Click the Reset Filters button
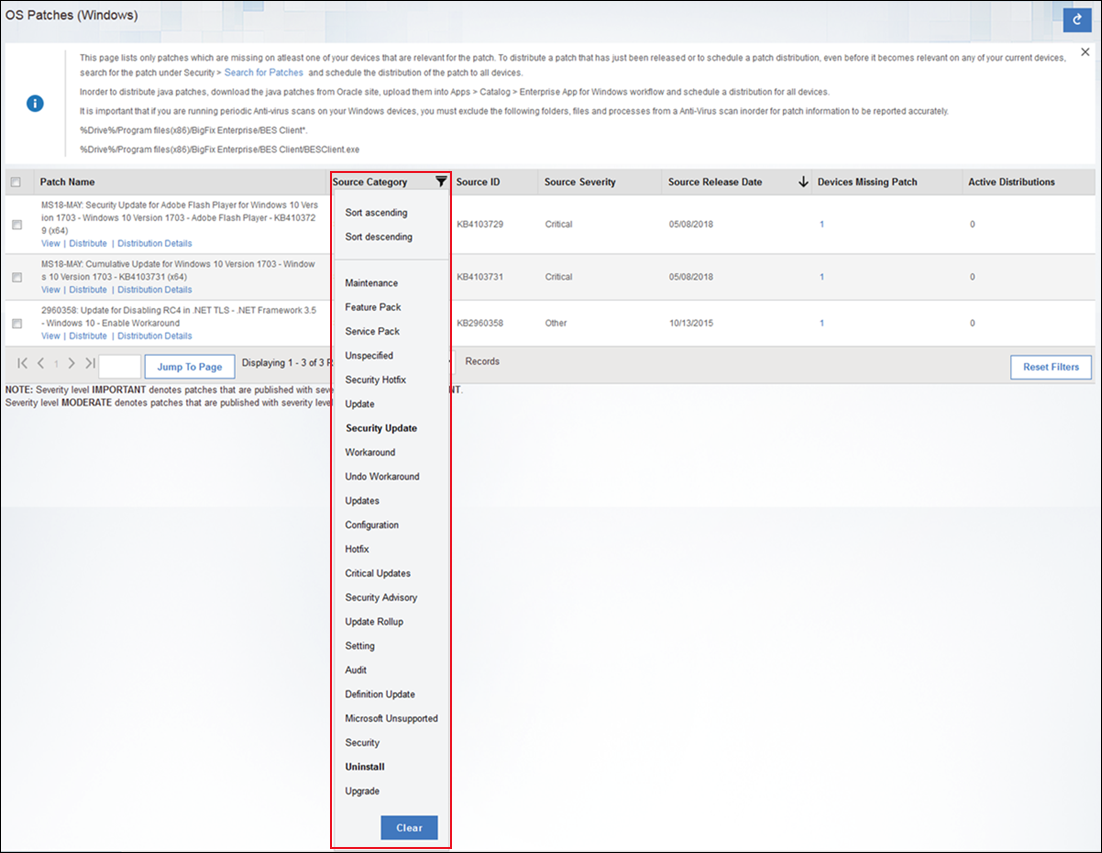 click(x=1050, y=367)
